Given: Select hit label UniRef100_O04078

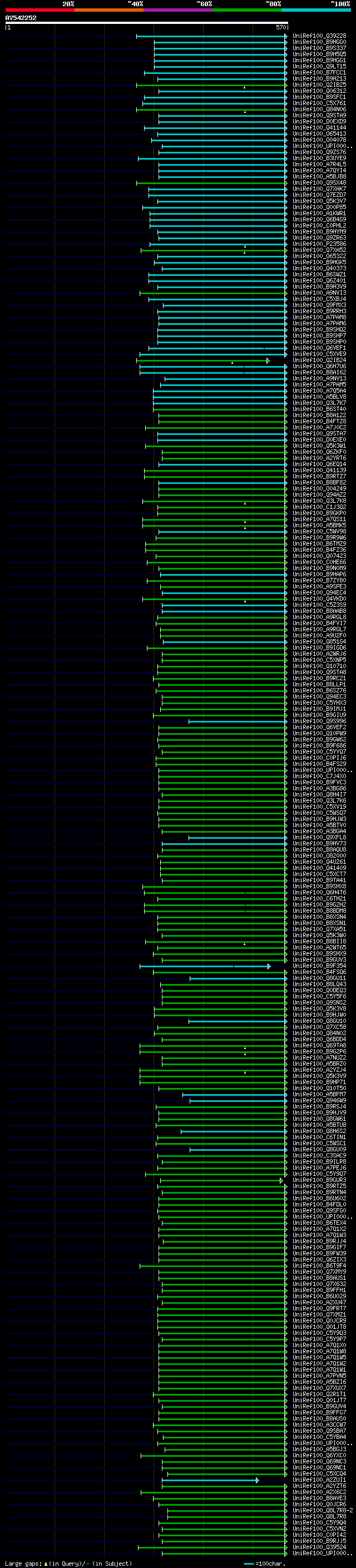Looking at the screenshot, I should pos(319,140).
